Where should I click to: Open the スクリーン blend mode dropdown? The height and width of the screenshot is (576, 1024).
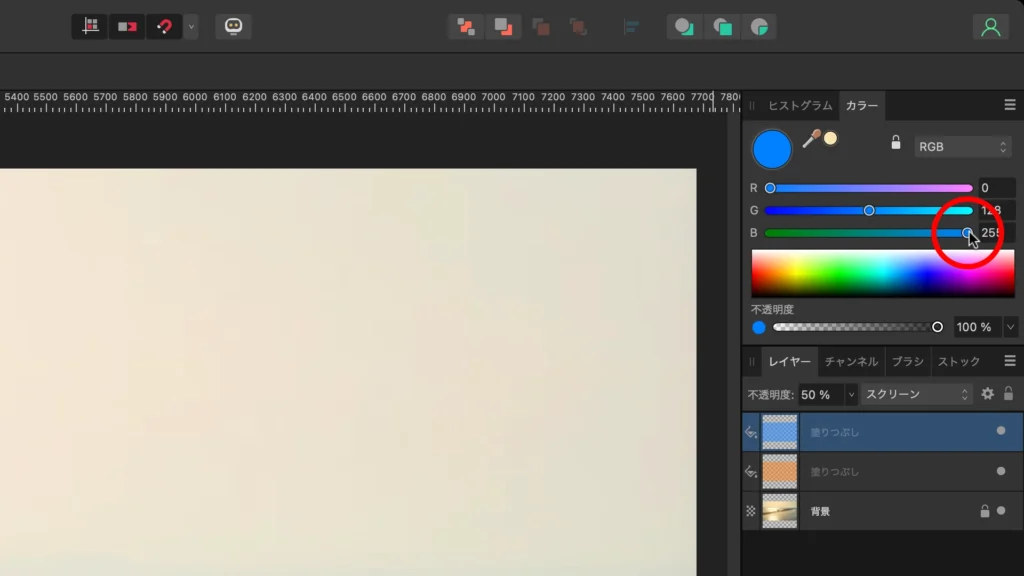[915, 394]
